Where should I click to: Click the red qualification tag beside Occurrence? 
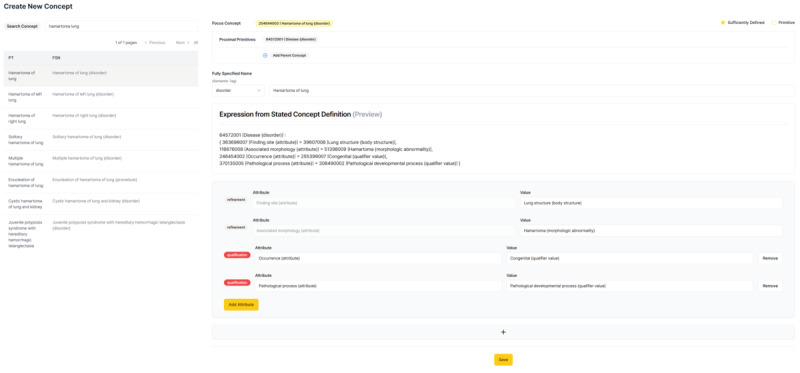(x=237, y=255)
